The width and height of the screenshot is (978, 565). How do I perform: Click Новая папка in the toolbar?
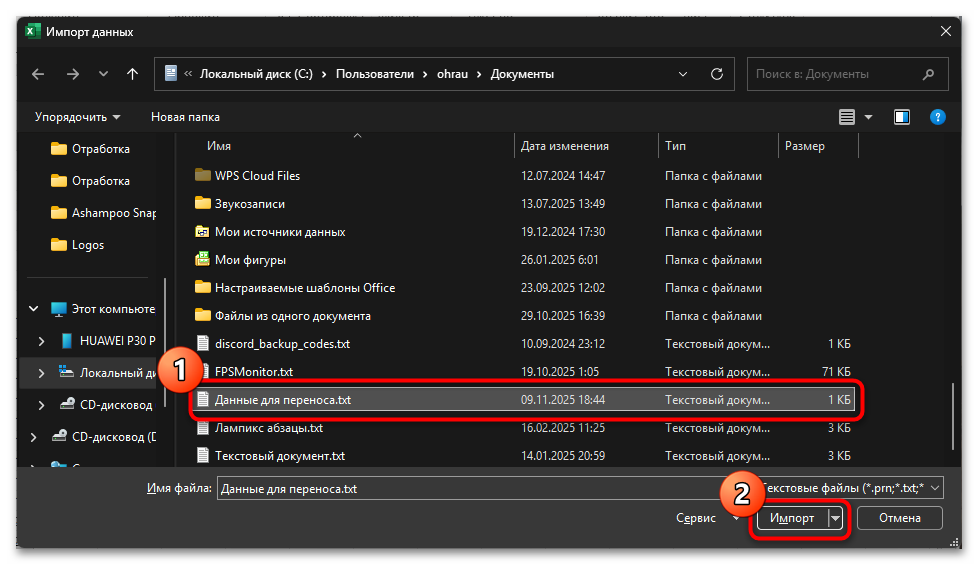coord(185,117)
